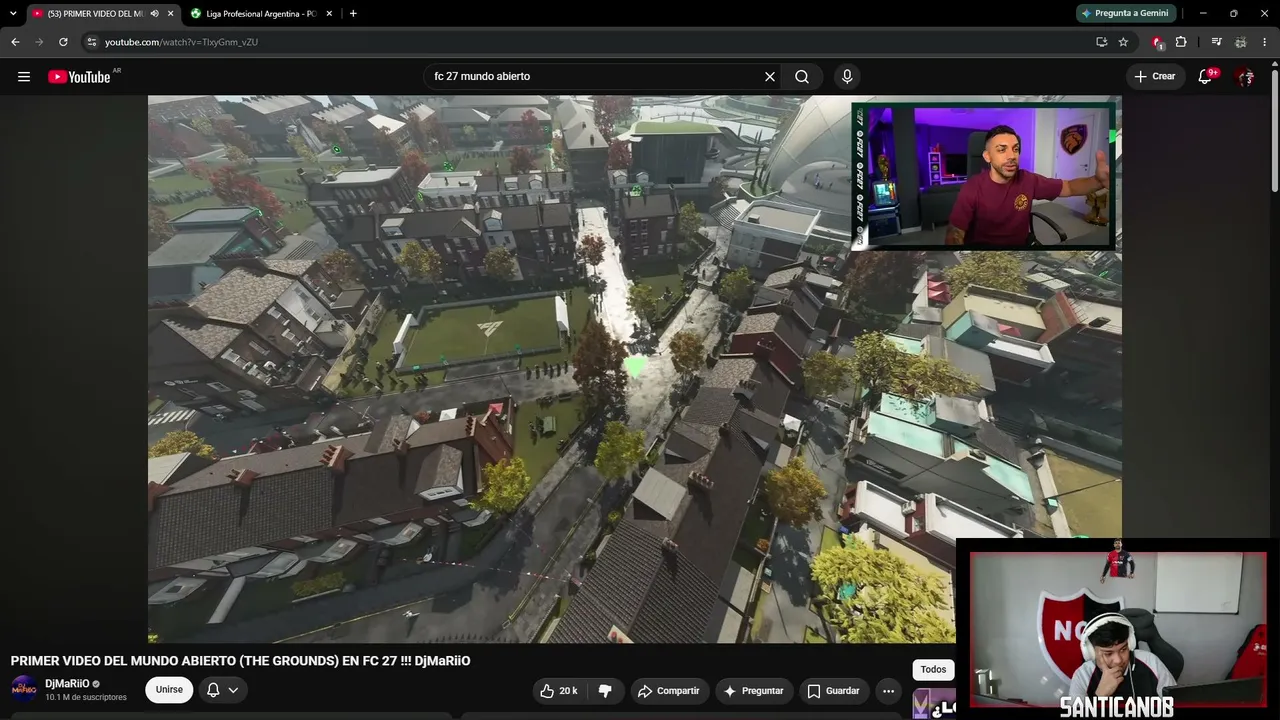Dislike the video with thumbs down
The width and height of the screenshot is (1280, 720).
(605, 691)
